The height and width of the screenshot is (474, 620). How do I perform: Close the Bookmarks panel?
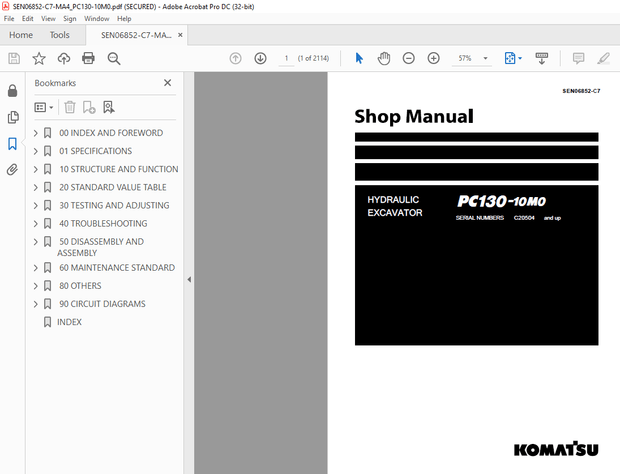(168, 83)
